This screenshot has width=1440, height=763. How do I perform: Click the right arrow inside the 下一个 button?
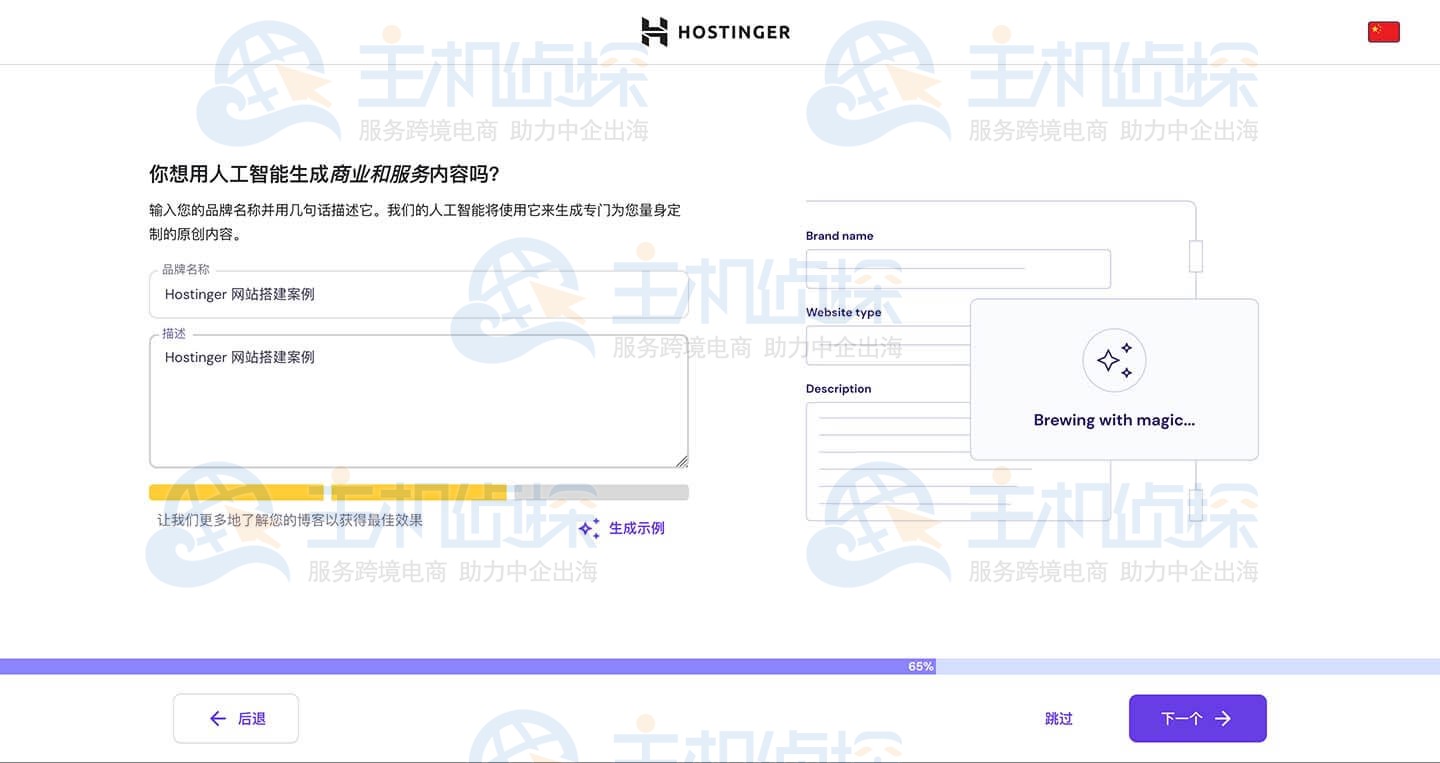click(1224, 718)
